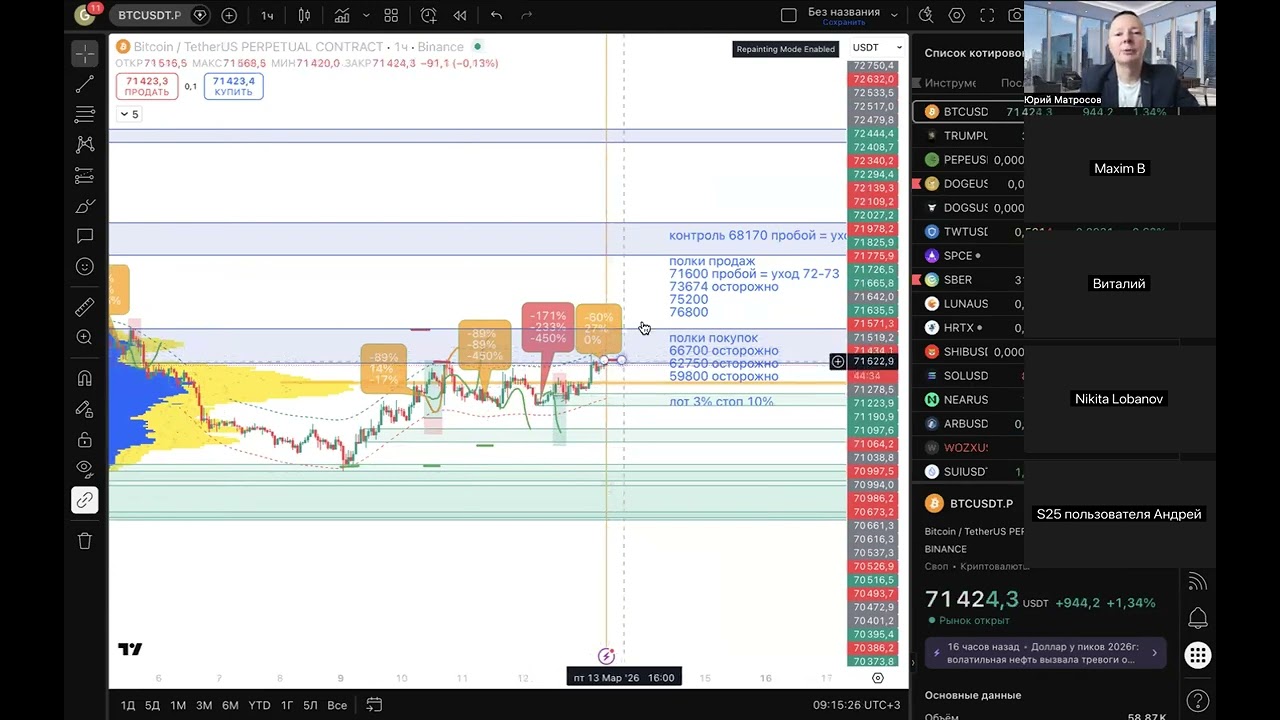
Task: Click the add symbol plus icon
Action: (229, 15)
